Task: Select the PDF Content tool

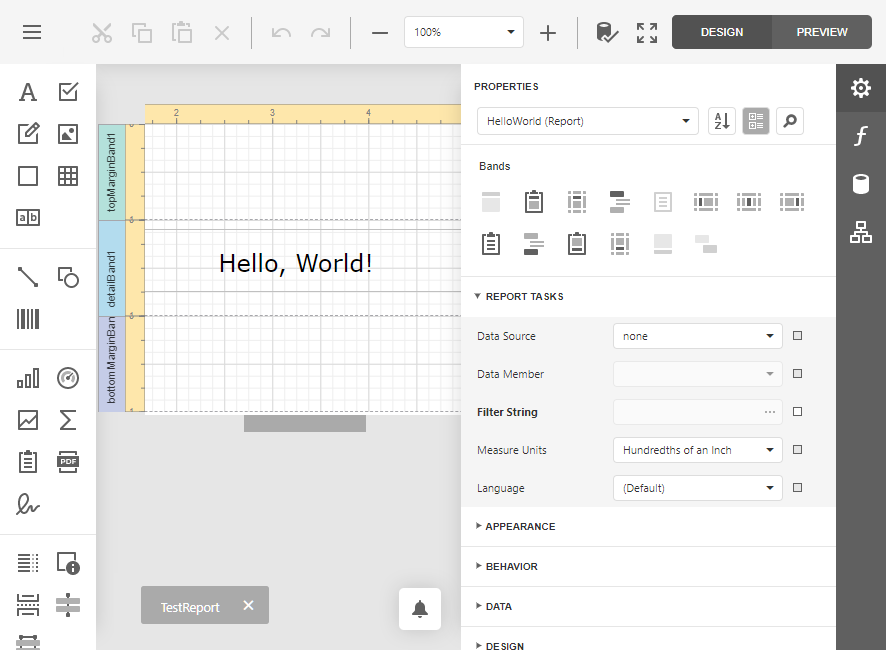Action: coord(68,461)
